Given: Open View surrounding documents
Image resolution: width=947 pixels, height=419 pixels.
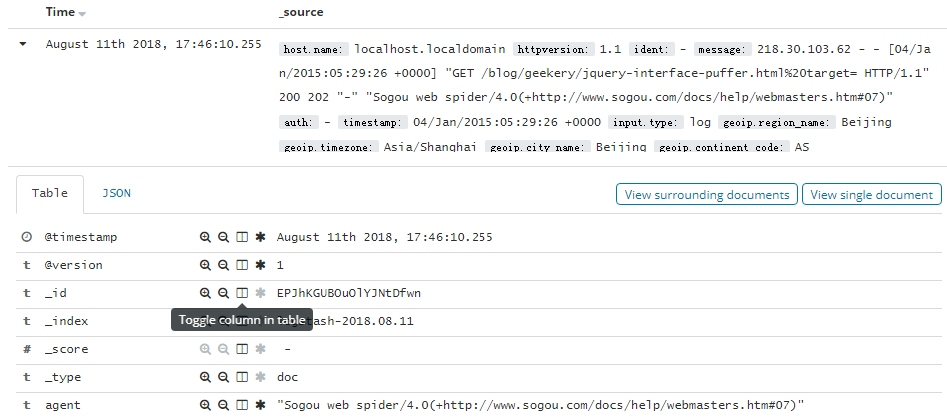Looking at the screenshot, I should coord(707,194).
